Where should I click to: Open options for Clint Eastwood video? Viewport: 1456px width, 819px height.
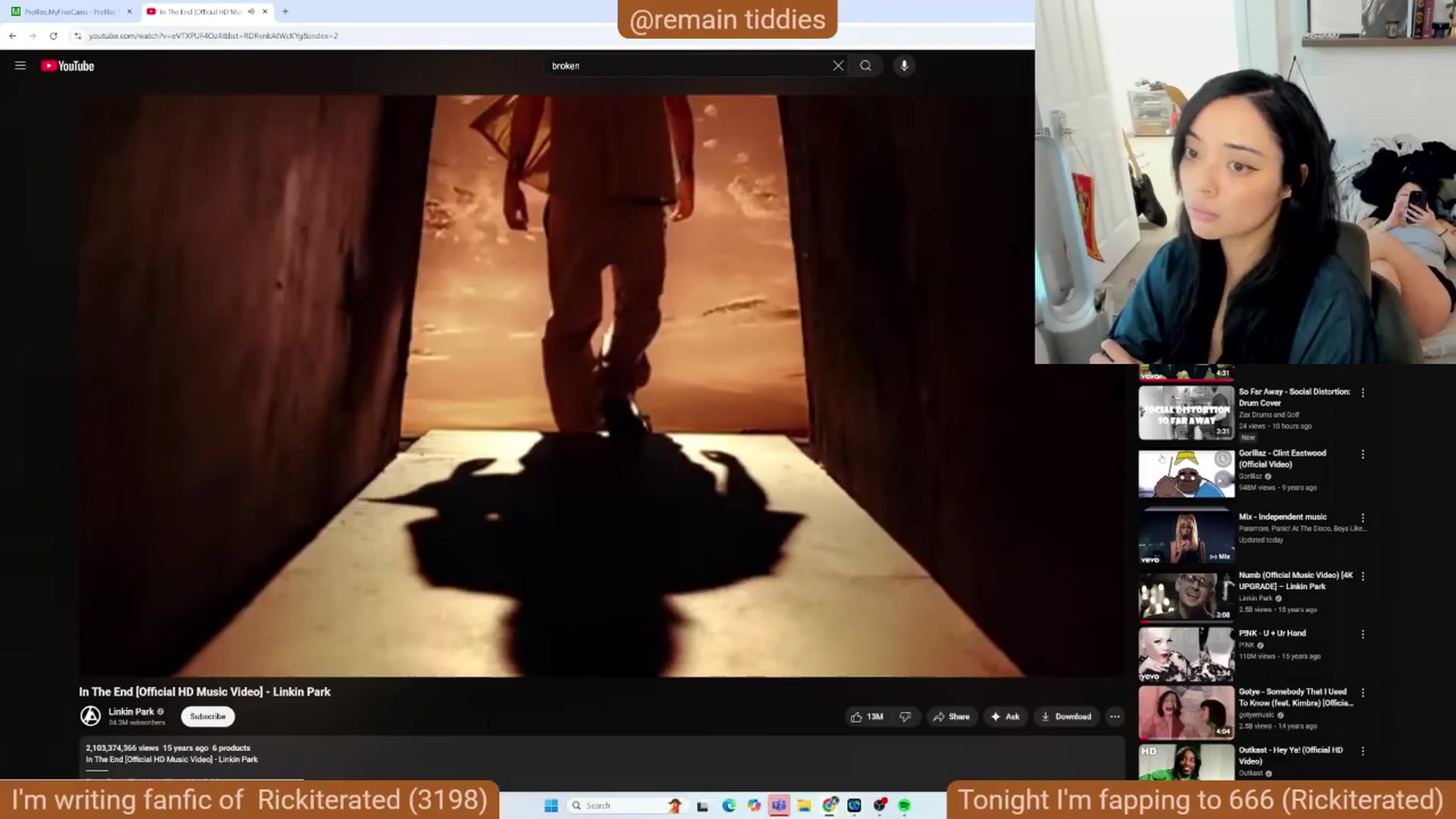(x=1363, y=454)
